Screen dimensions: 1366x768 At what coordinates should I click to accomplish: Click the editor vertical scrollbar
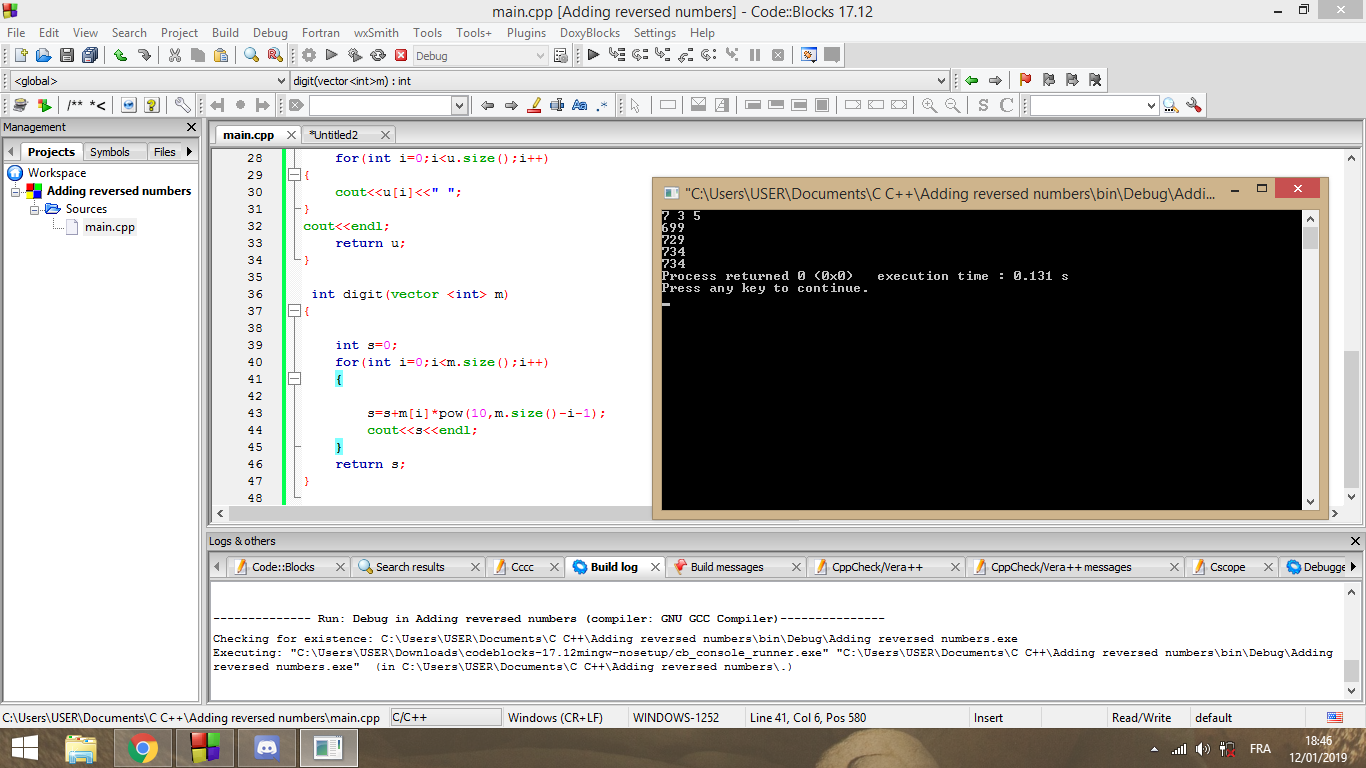1352,329
